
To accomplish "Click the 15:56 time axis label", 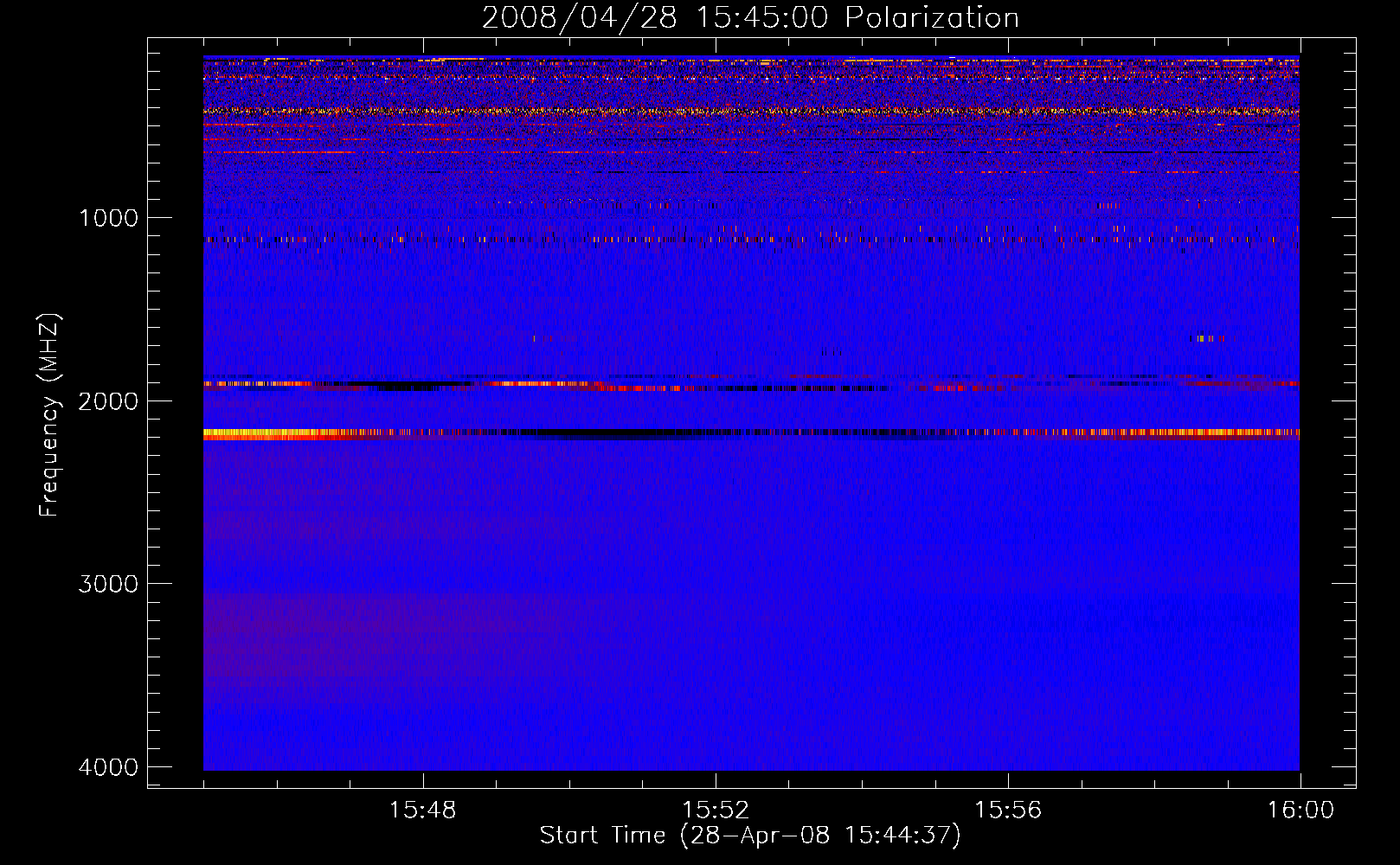I will coord(1008,811).
